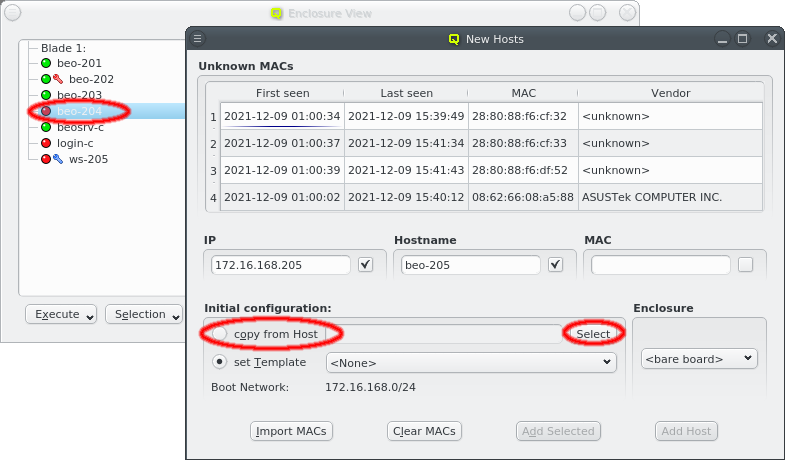
Task: Select login-c in the enclosure tree
Action: click(x=75, y=143)
